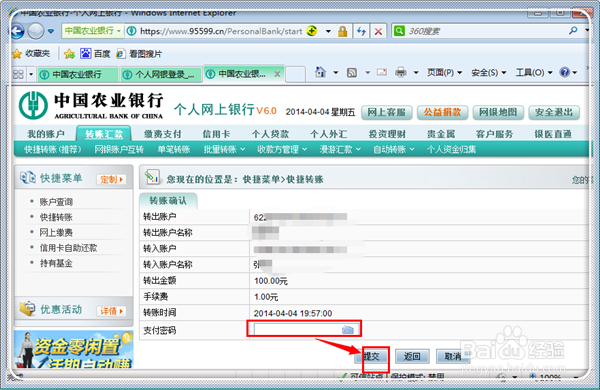The width and height of the screenshot is (600, 390).
Task: Select 个人资金归集 in the submenu
Action: pos(452,149)
